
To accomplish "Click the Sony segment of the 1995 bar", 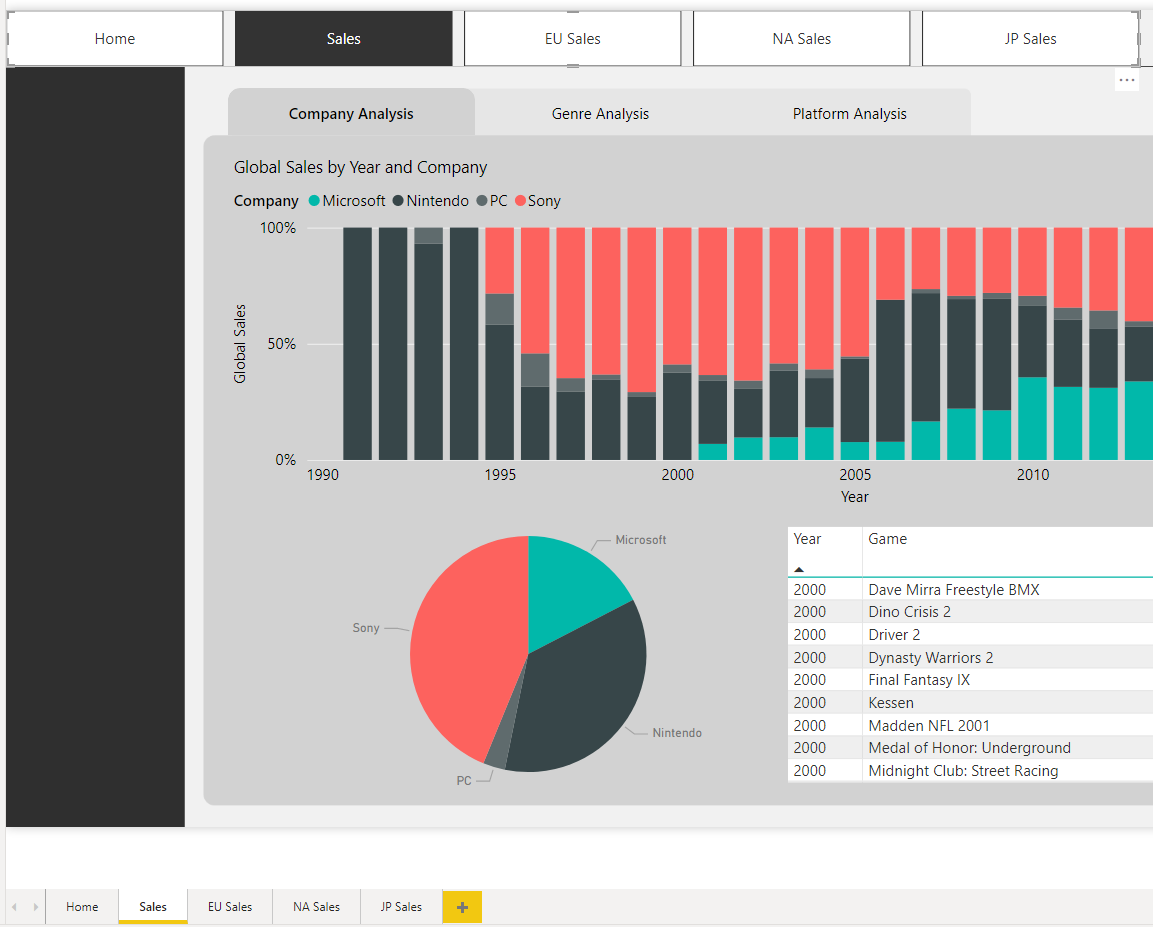I will [499, 260].
